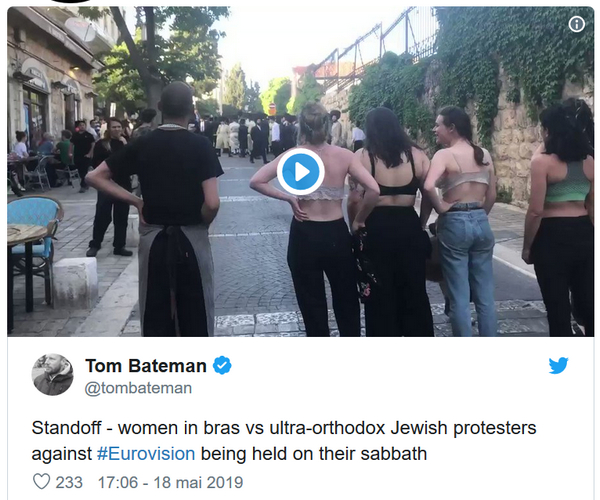Image resolution: width=600 pixels, height=500 pixels.
Task: Click the tweet text starting with Standoff
Action: click(x=284, y=441)
